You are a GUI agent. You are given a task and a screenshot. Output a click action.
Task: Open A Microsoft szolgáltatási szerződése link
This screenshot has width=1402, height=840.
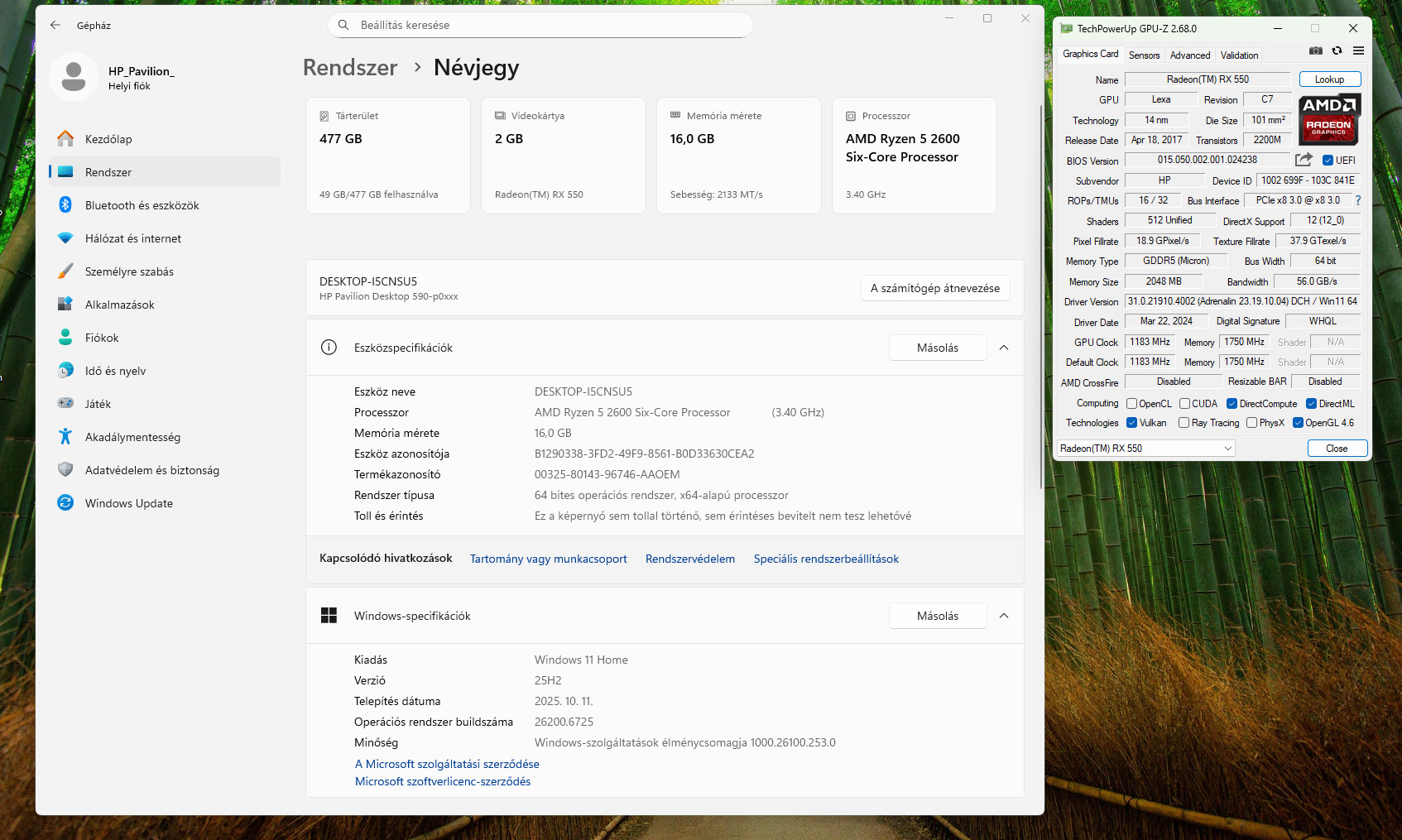[447, 764]
